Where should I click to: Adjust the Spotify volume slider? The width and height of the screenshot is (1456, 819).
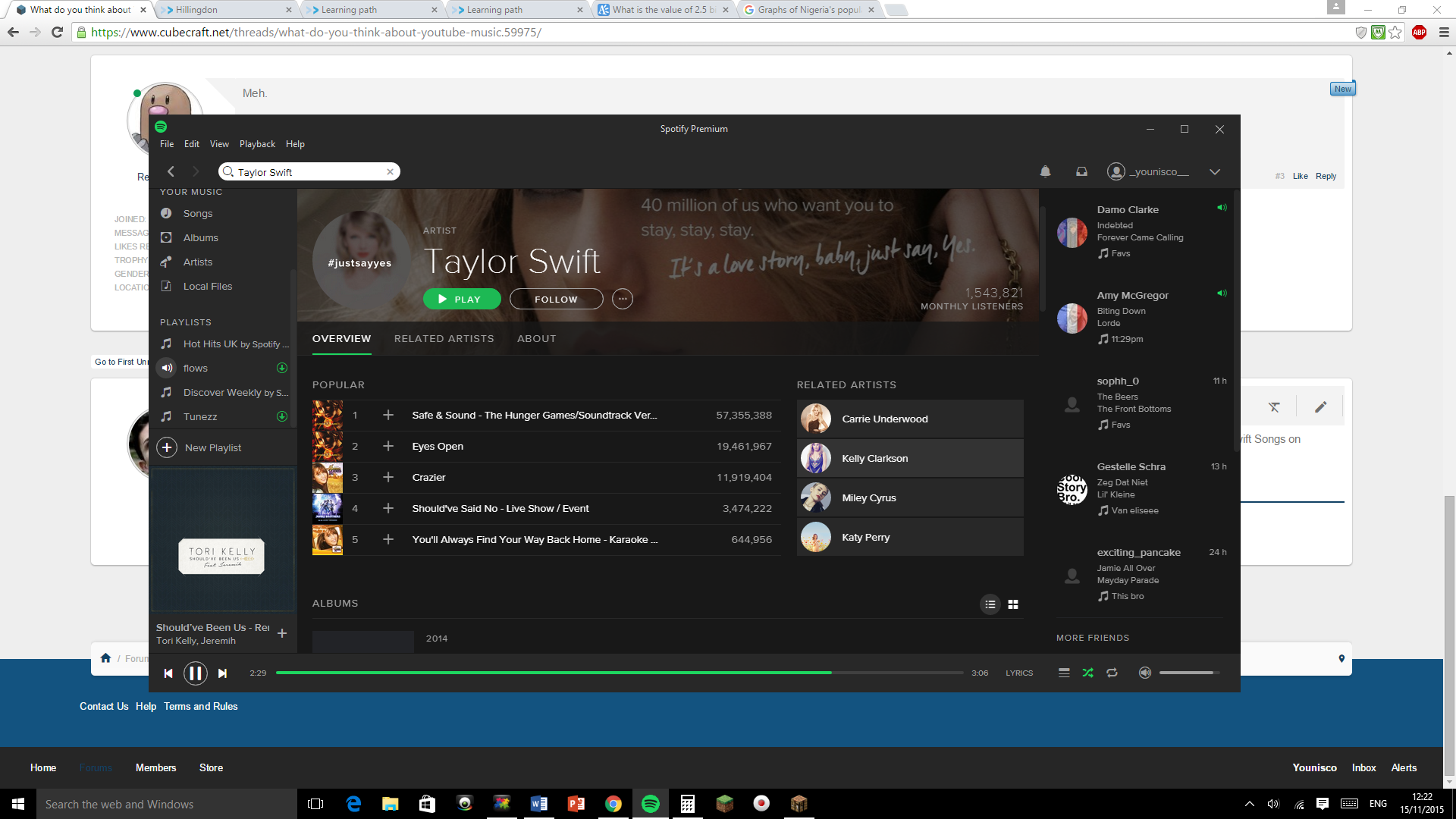click(1189, 673)
